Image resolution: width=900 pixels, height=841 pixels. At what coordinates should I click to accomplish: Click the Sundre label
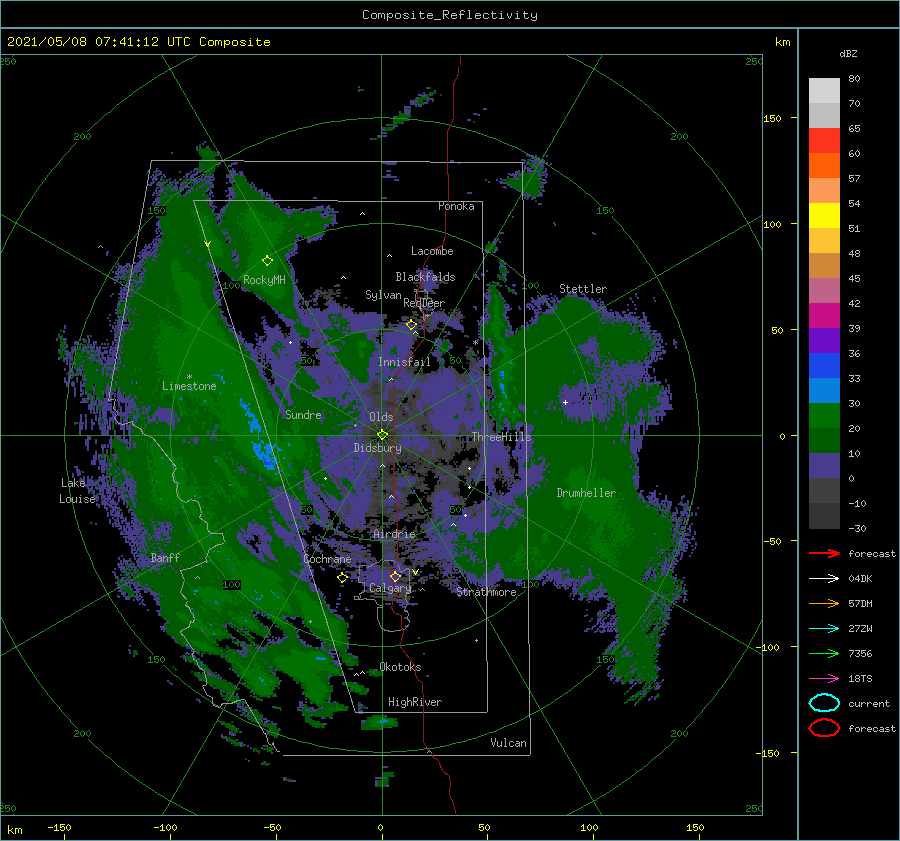[x=303, y=414]
